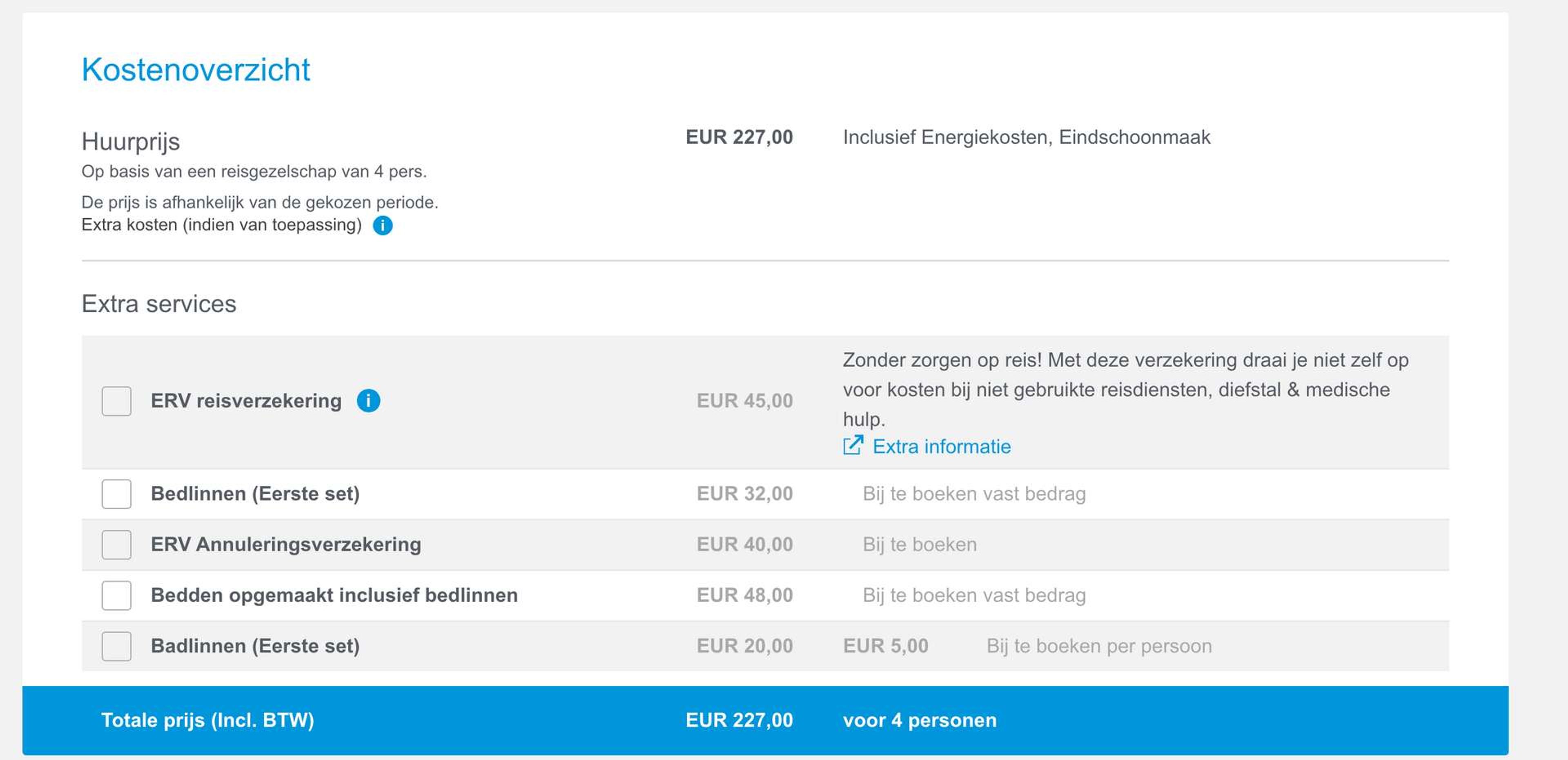Click the EUR 45,00 reisverzekering price
1568x760 pixels.
[744, 401]
